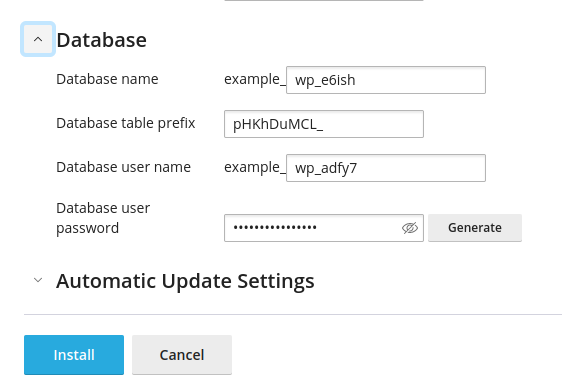Select the Database heading text
562x379 pixels.
tap(101, 40)
